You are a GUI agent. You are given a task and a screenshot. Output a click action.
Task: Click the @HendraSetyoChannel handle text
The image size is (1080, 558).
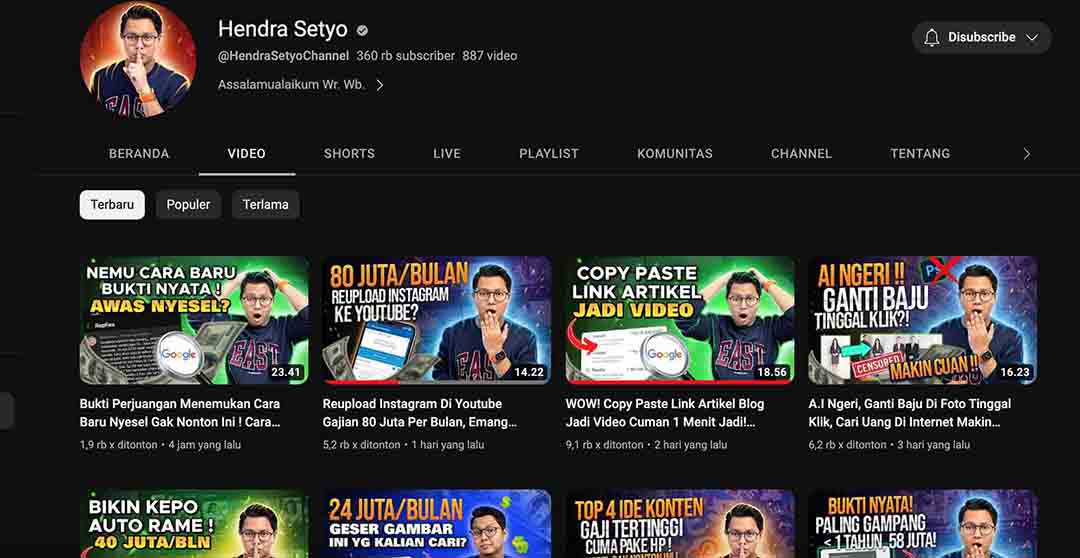284,56
